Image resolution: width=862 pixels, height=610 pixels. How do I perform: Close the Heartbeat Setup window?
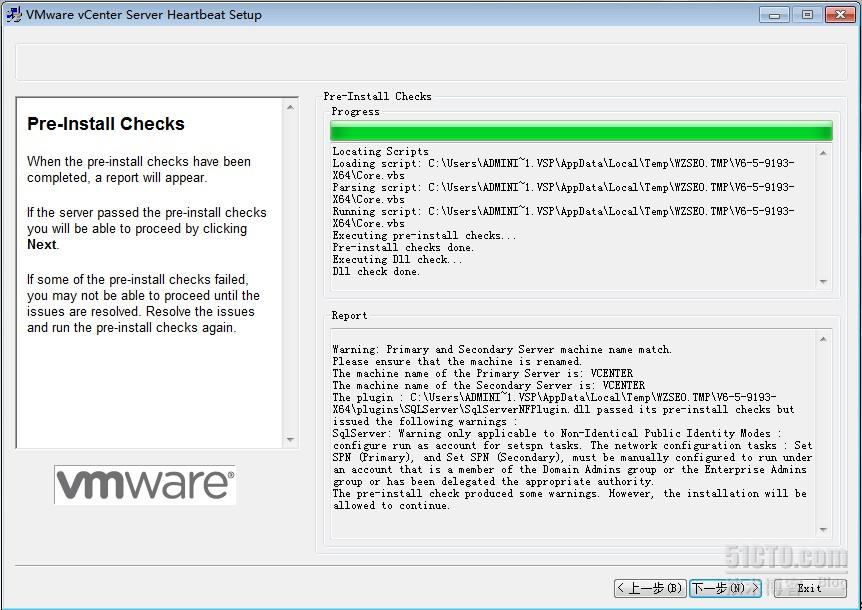point(840,14)
